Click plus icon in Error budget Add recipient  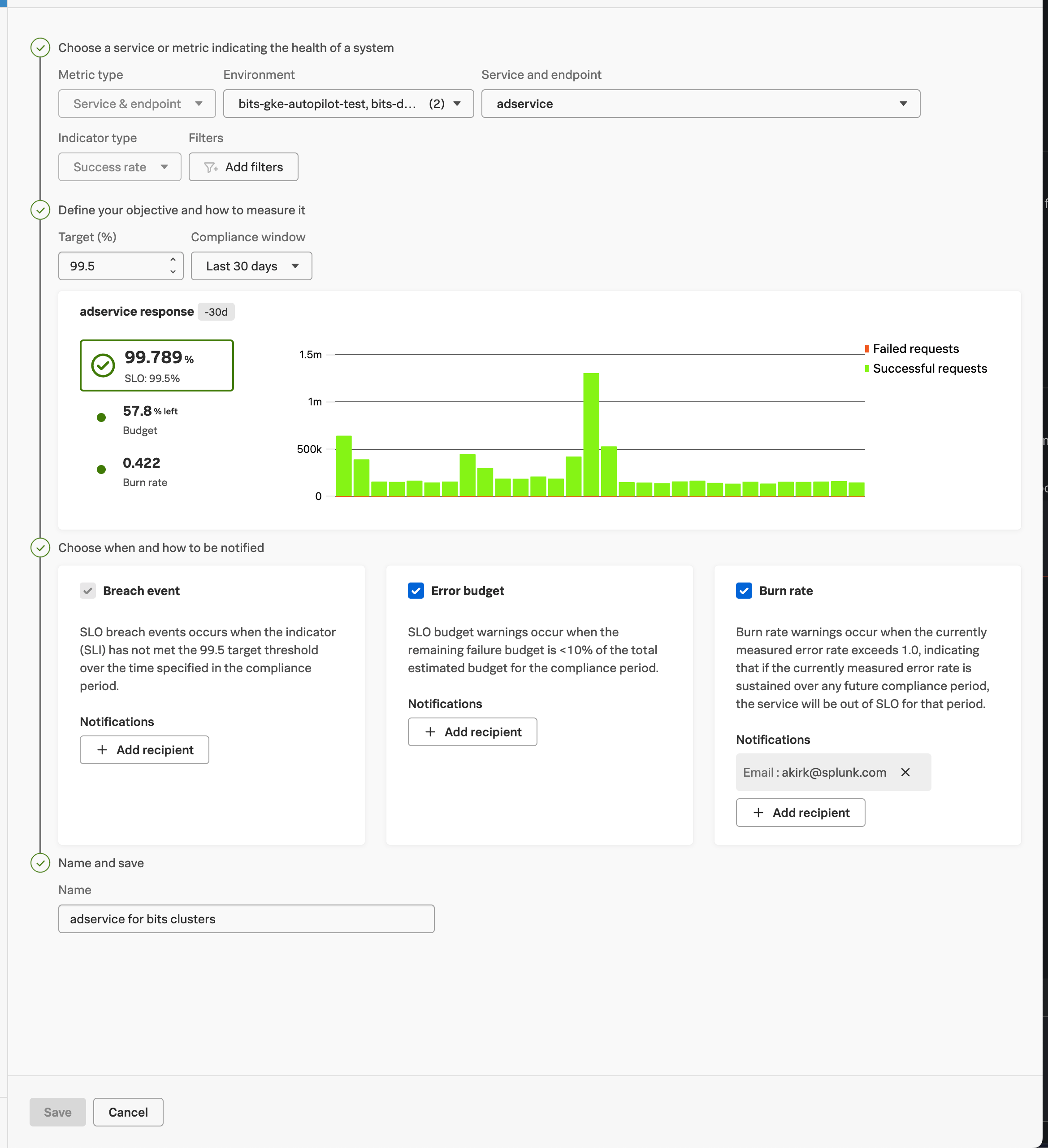[x=430, y=732]
